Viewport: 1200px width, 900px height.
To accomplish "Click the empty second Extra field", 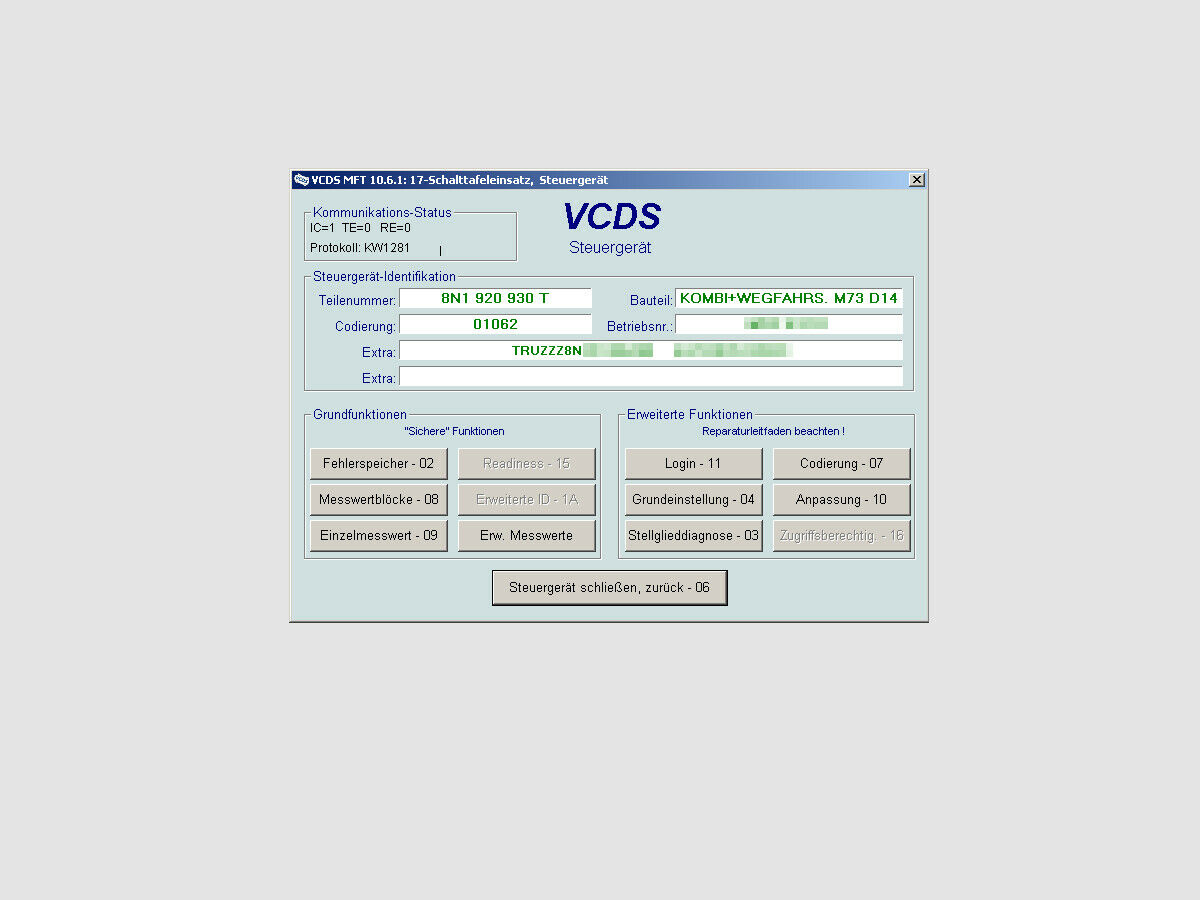I will click(x=651, y=376).
